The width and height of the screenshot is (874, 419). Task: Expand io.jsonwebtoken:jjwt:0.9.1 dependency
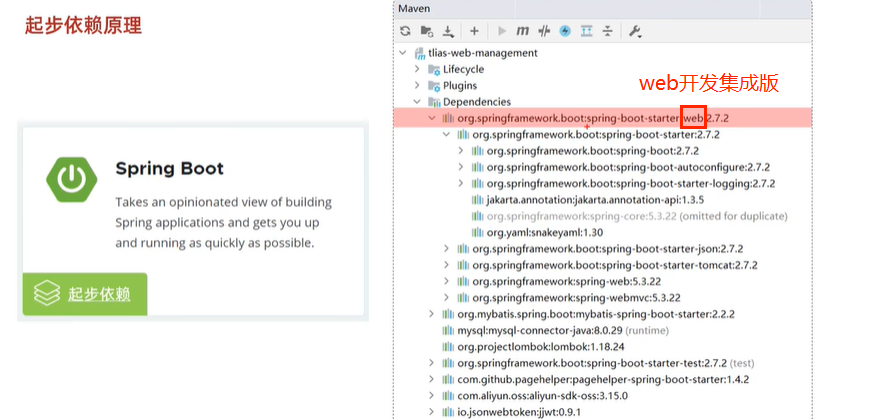431,412
